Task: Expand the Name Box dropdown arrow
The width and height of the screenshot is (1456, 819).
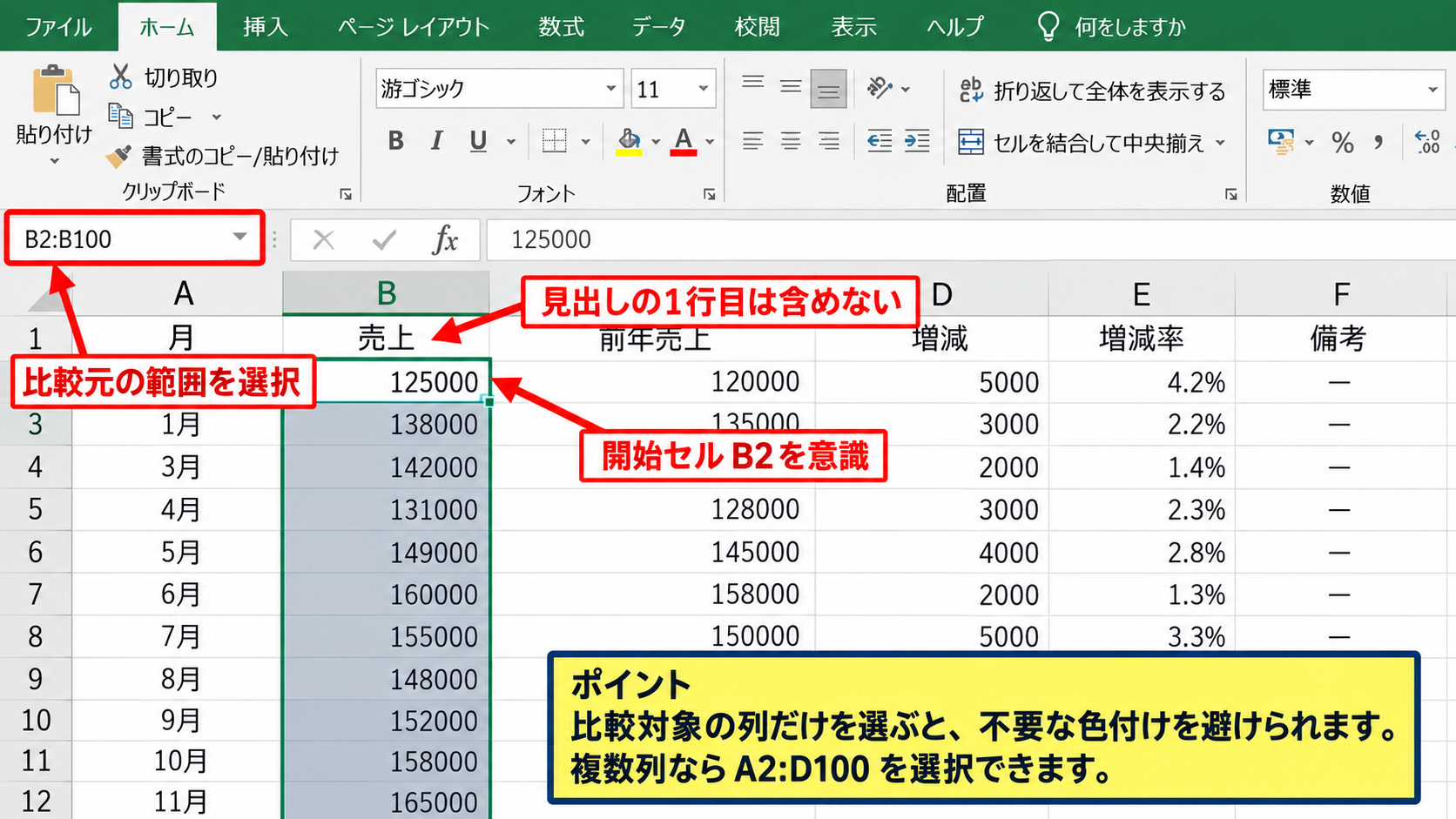Action: (x=239, y=238)
